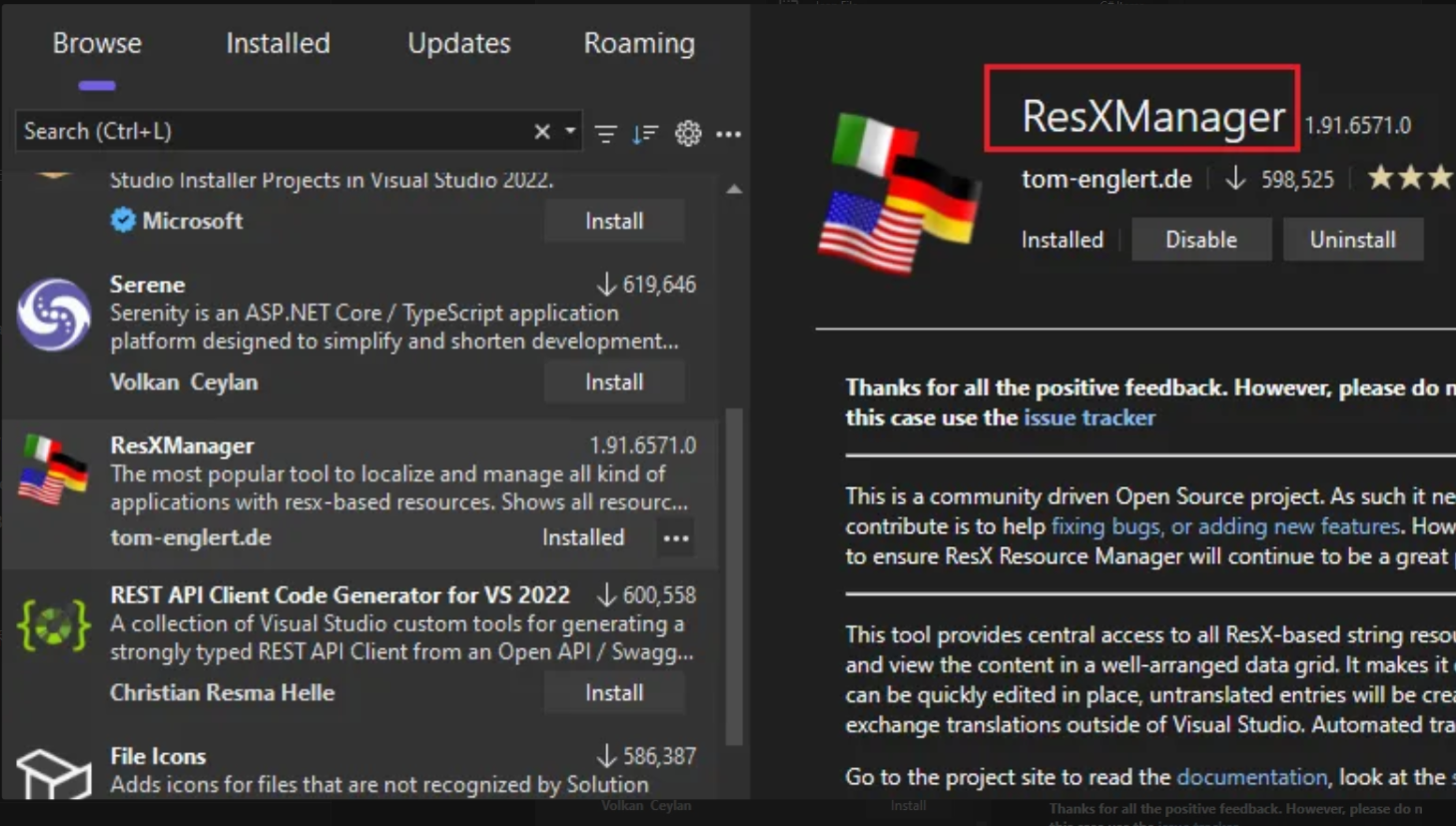Click into the Search (Ctrl+L) field
The height and width of the screenshot is (826, 1456).
[x=270, y=131]
